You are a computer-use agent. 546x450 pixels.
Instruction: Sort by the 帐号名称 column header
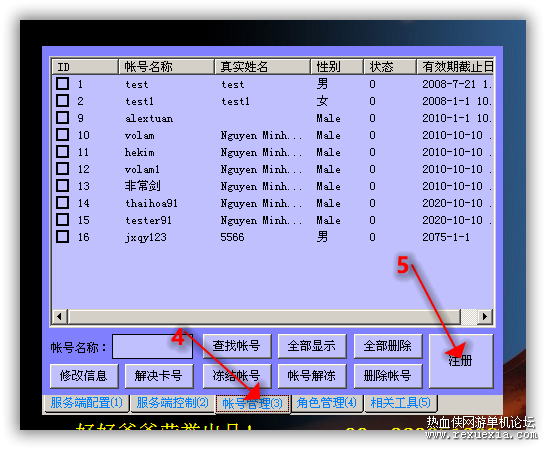click(x=166, y=67)
